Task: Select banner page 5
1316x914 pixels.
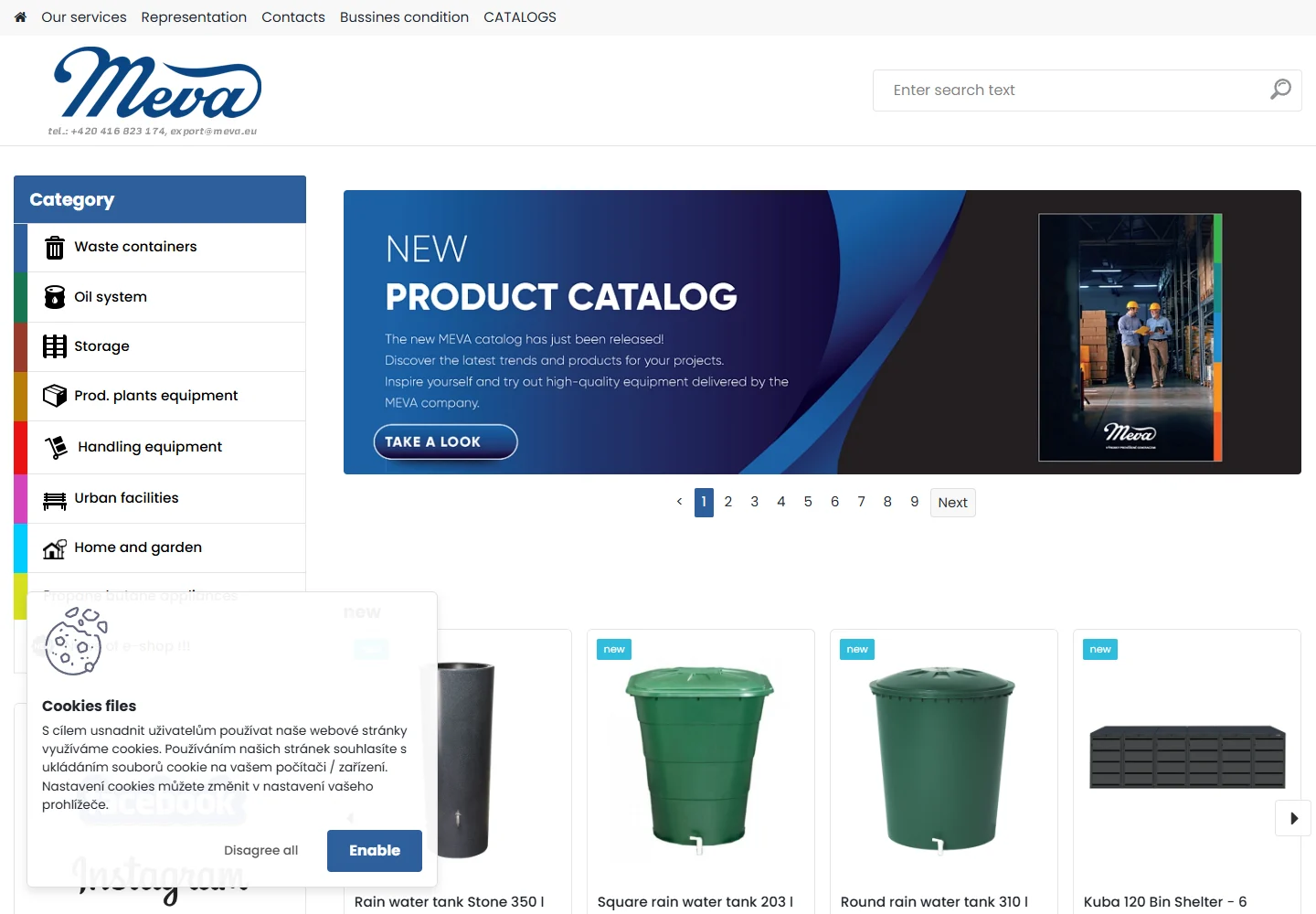Action: (808, 502)
